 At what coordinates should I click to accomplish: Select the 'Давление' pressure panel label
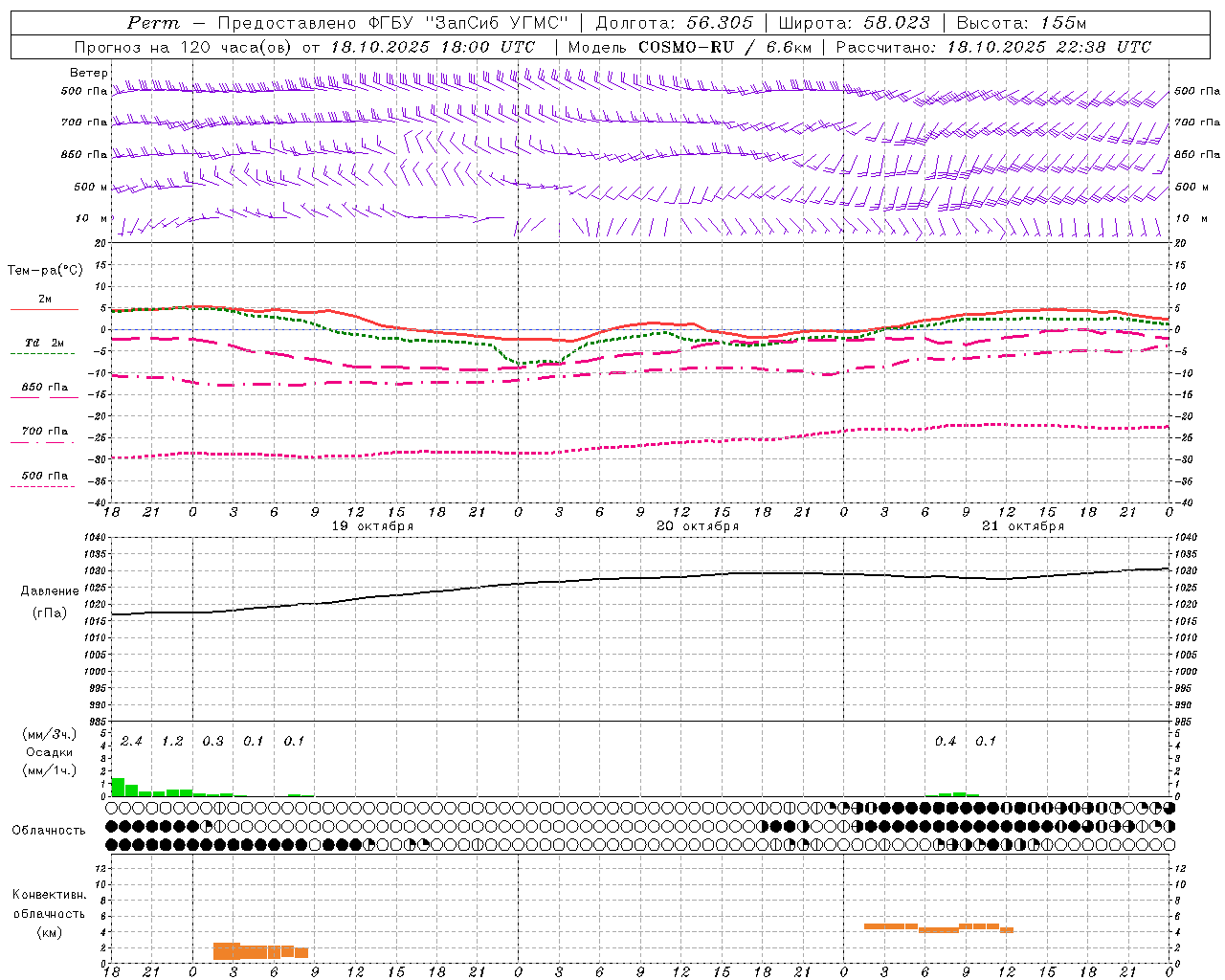[50, 591]
